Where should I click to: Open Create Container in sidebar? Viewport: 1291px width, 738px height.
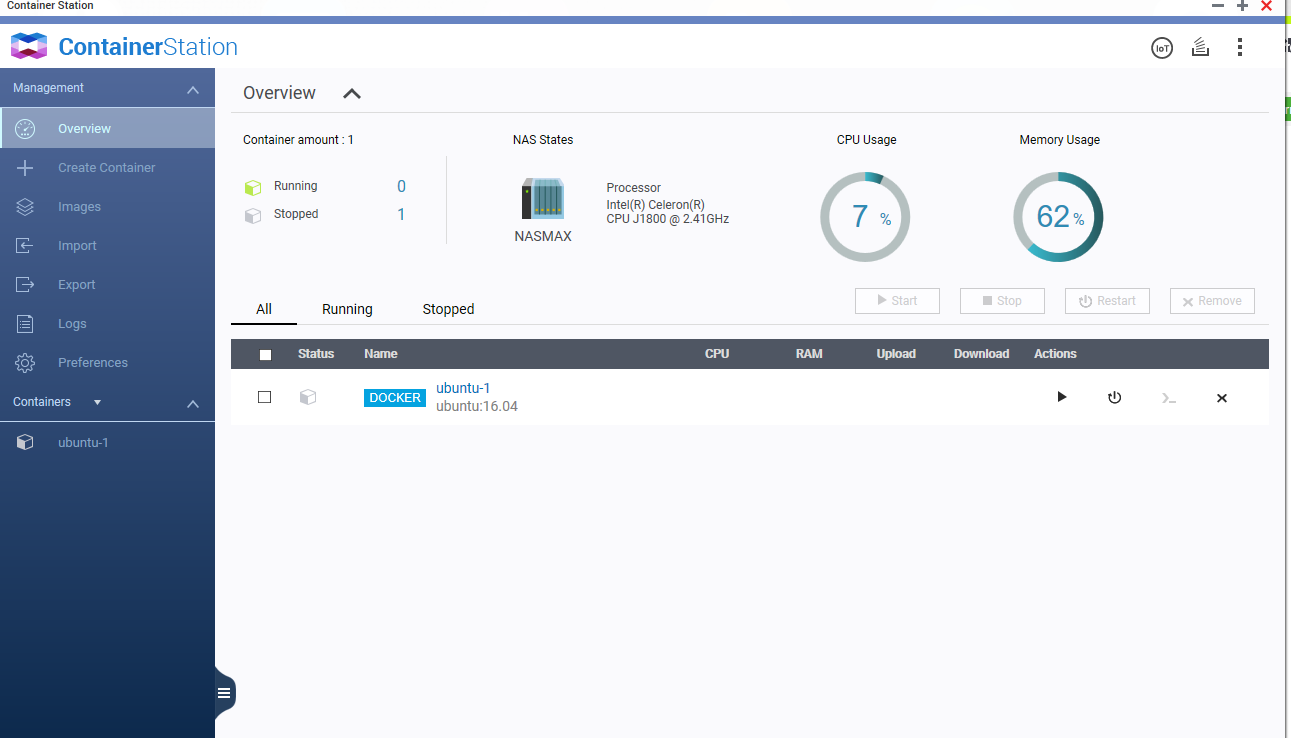click(x=106, y=168)
